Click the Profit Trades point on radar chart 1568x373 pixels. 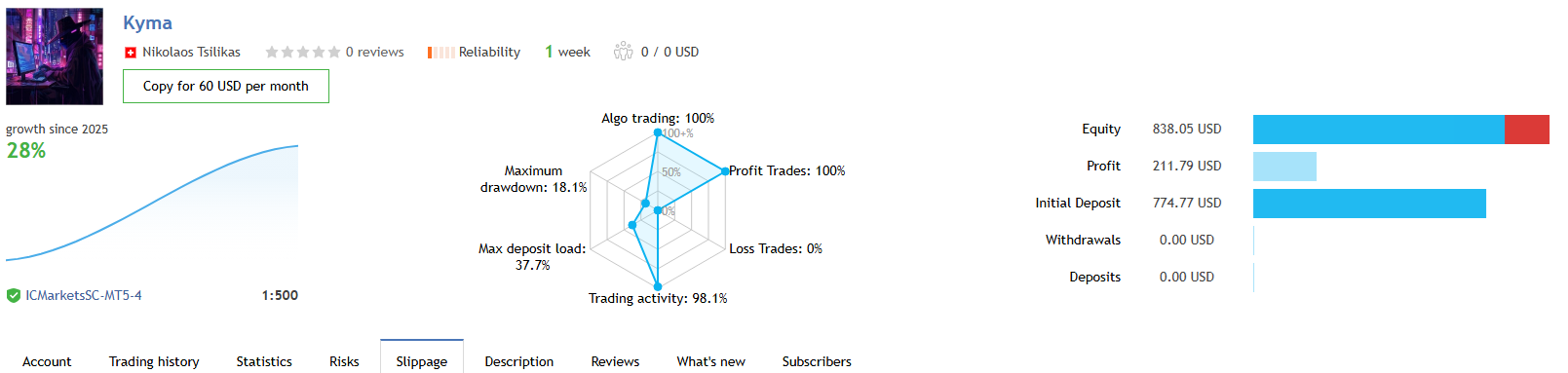(x=725, y=170)
